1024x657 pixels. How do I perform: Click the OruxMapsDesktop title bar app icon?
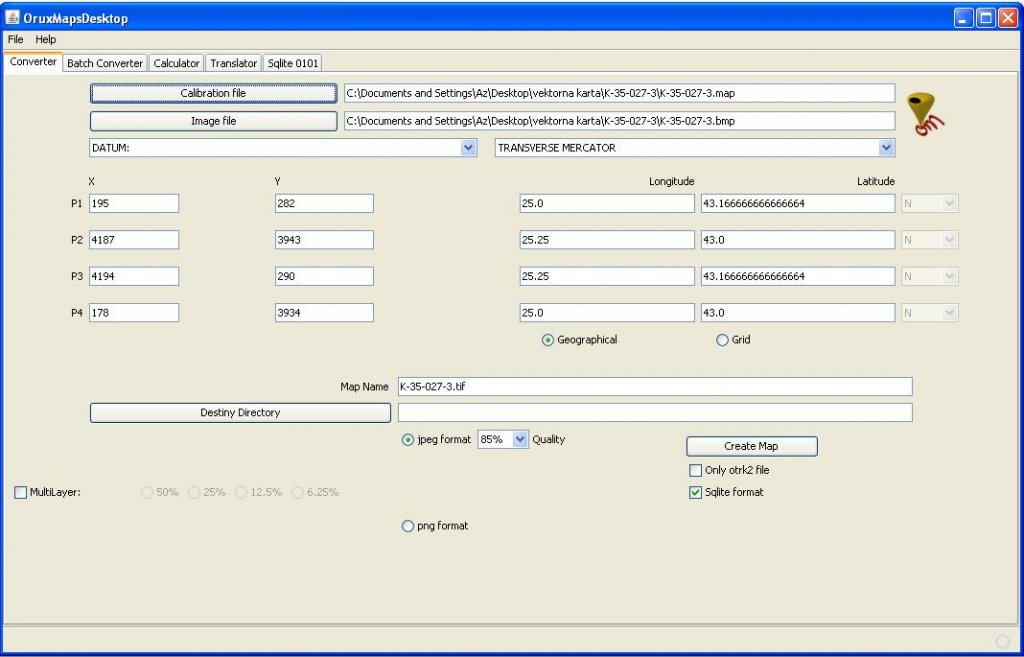tap(14, 18)
